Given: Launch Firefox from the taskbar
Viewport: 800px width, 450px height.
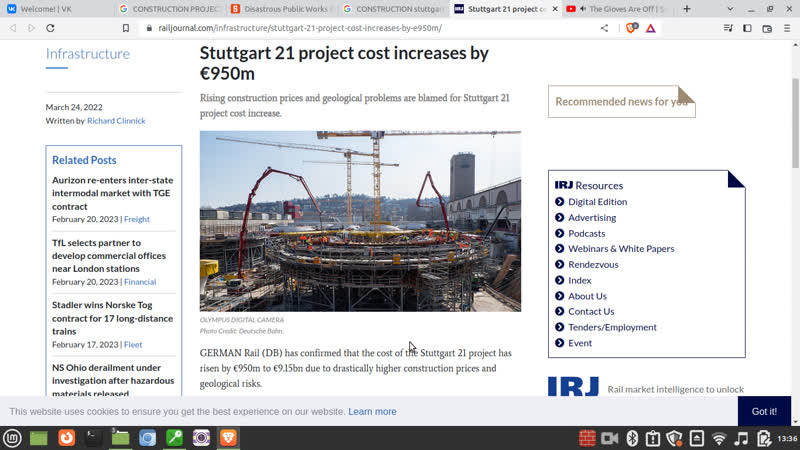Looking at the screenshot, I should [x=66, y=438].
